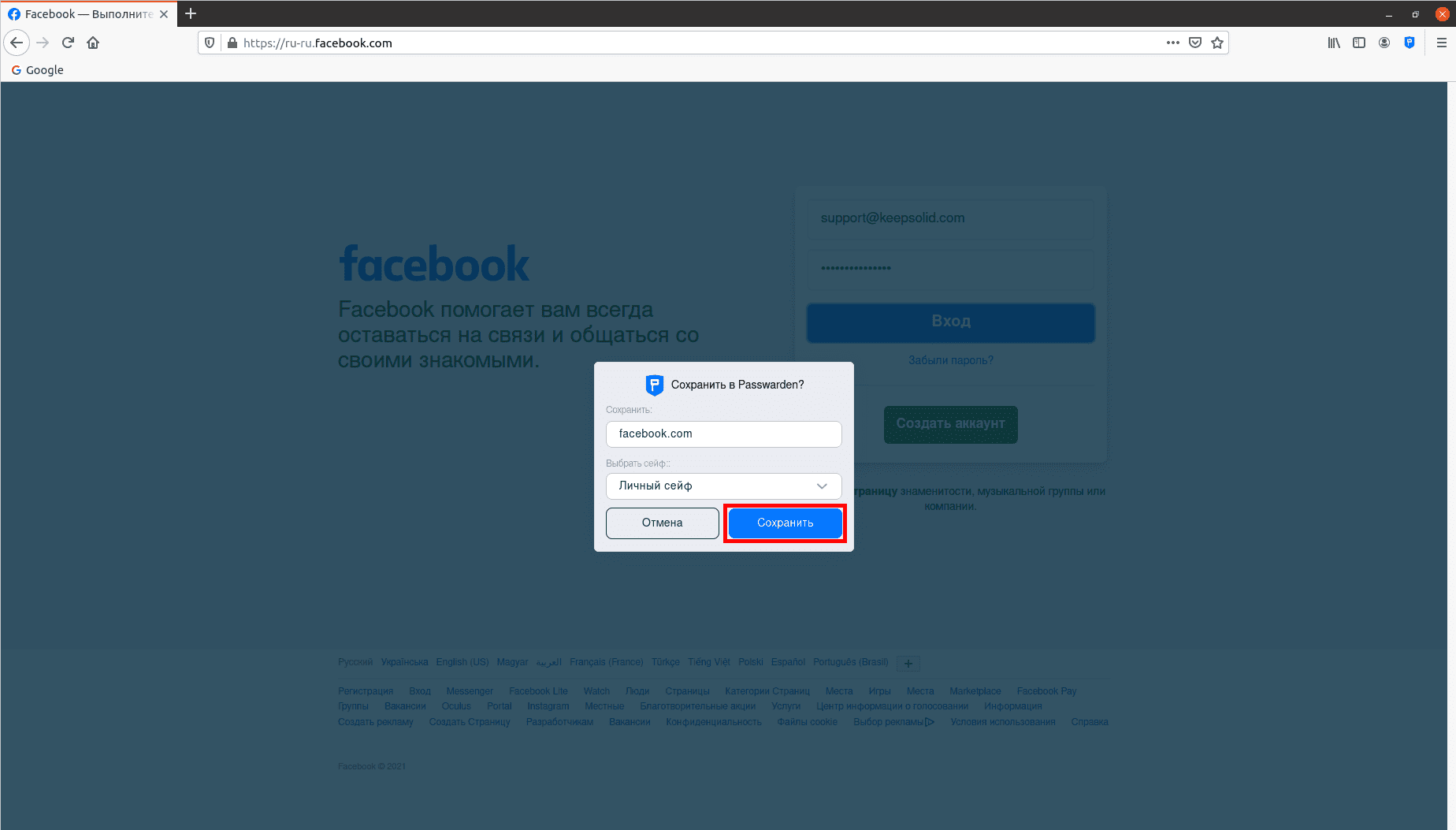Open the Firefox account icon

1384,43
